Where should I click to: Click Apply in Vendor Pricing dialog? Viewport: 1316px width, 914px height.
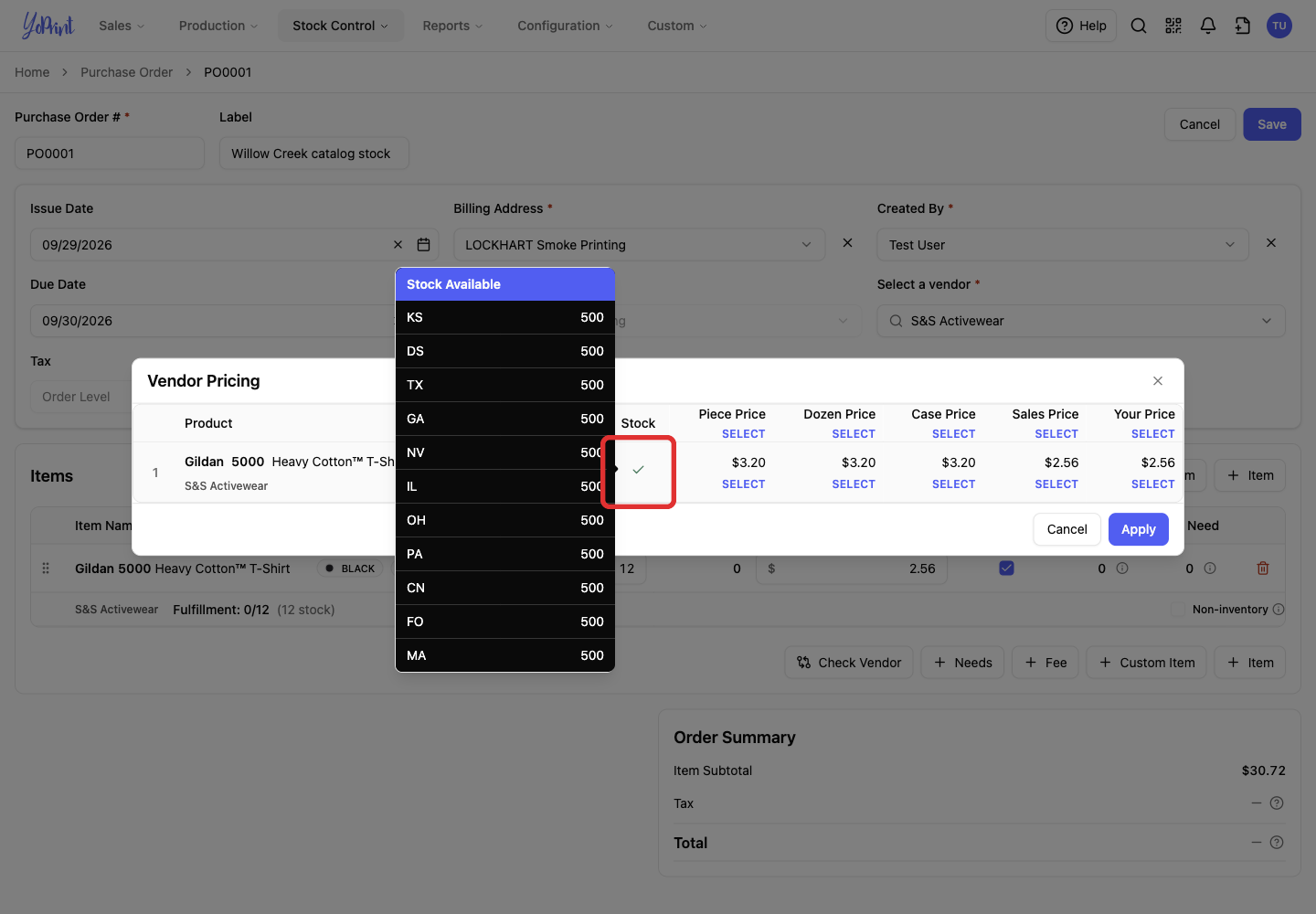(x=1139, y=529)
